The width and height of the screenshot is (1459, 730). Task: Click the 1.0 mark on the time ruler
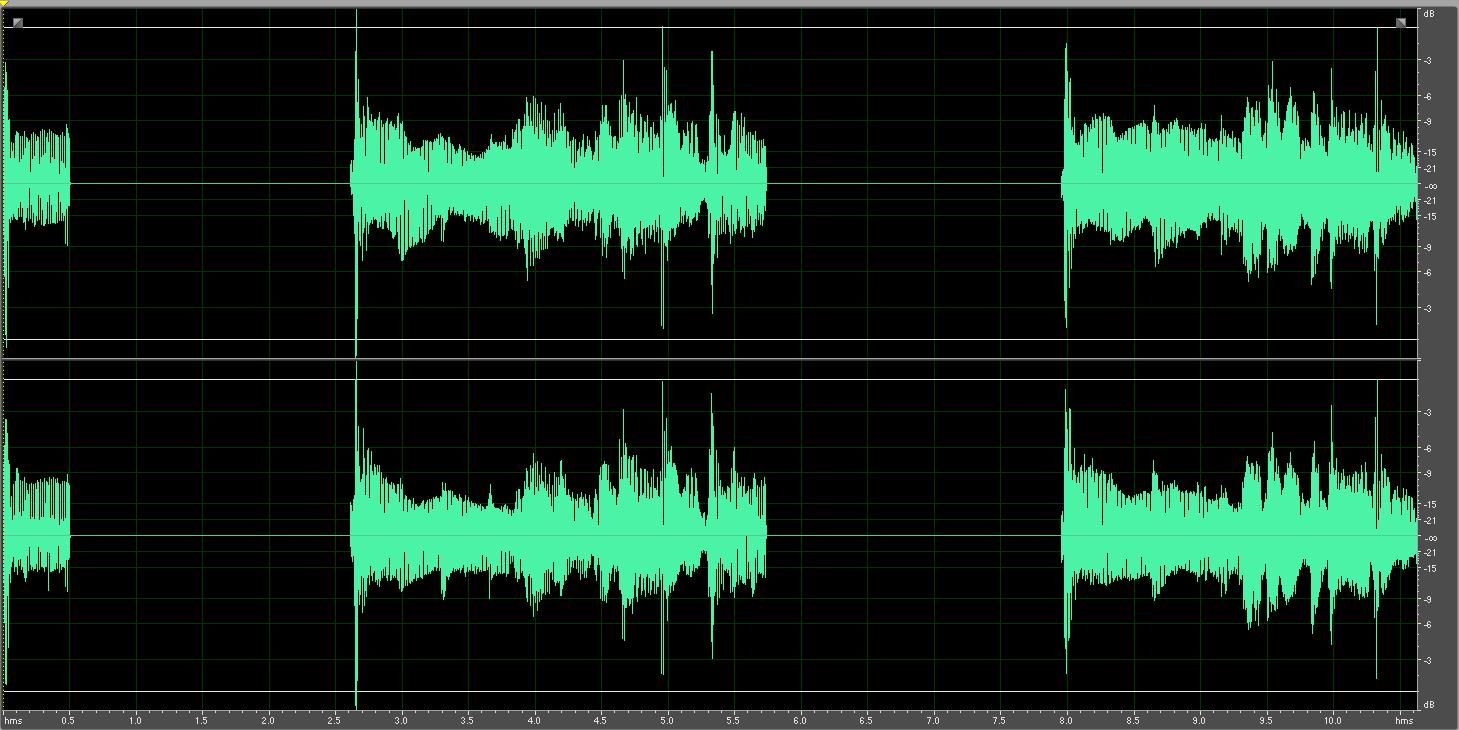(135, 720)
